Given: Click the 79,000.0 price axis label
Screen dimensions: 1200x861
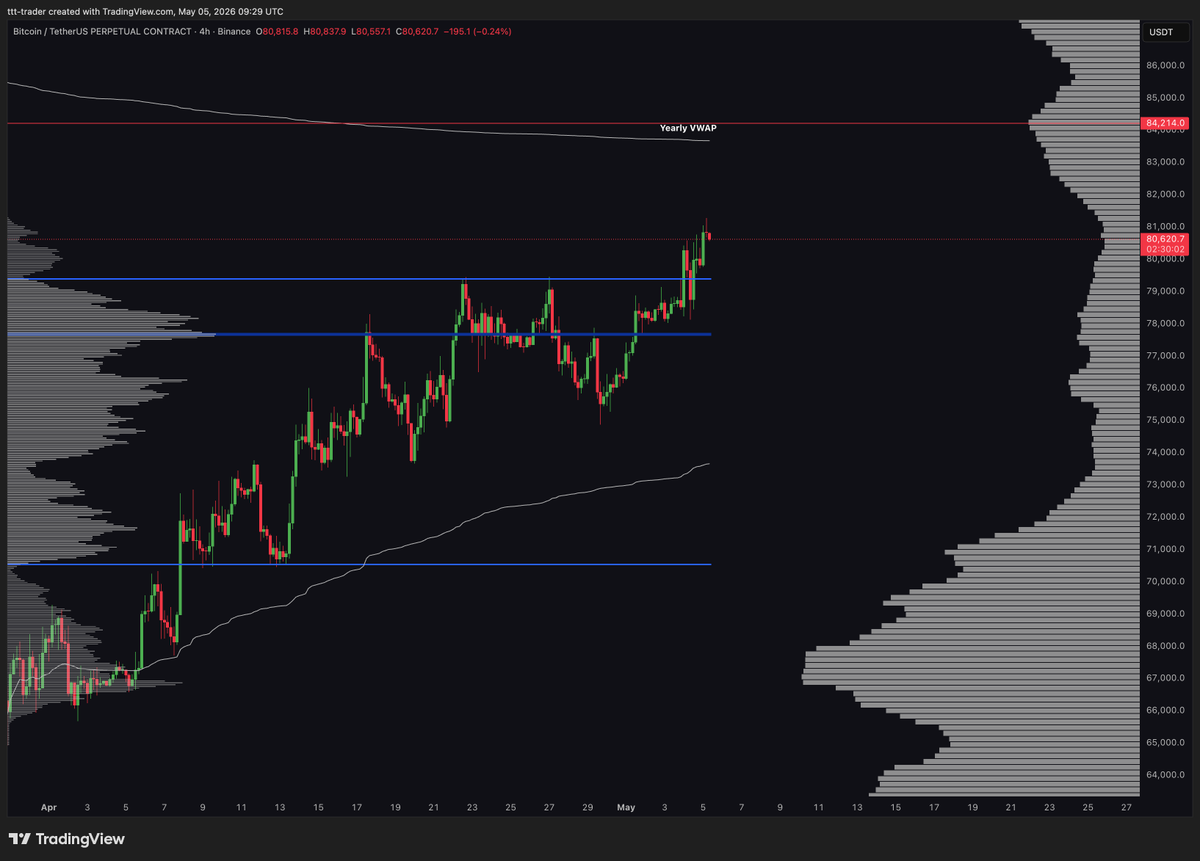Looking at the screenshot, I should (x=1166, y=291).
